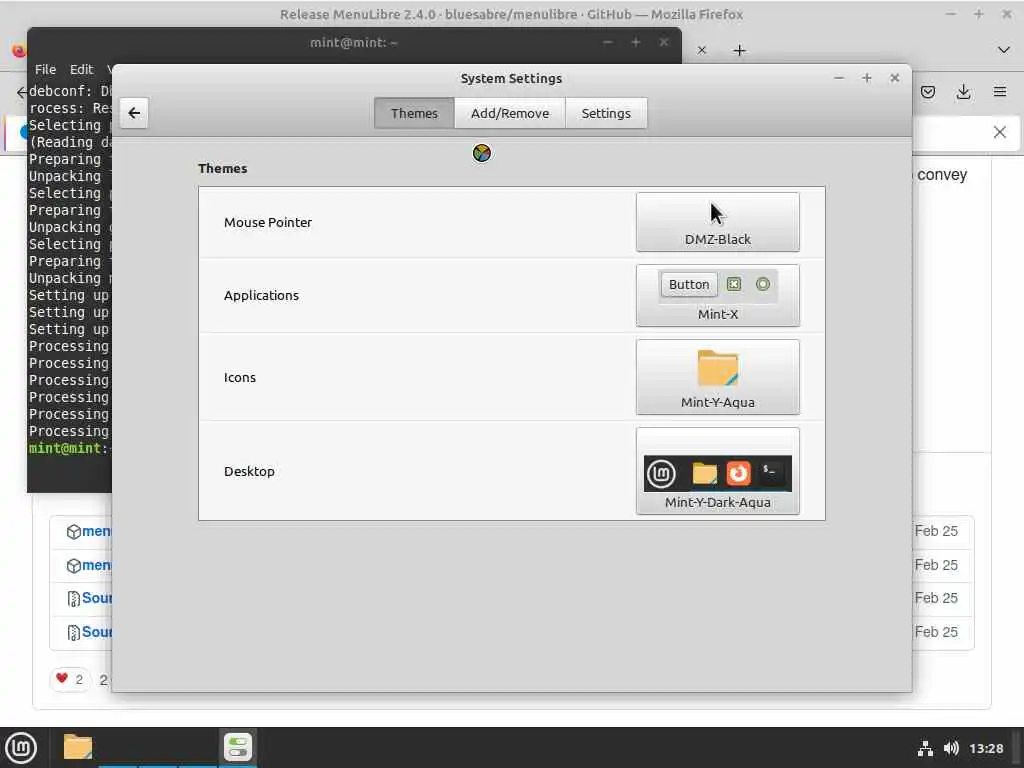
Task: Select the Desktop theme Mint-Y-Dark-Aqua
Action: 718,471
